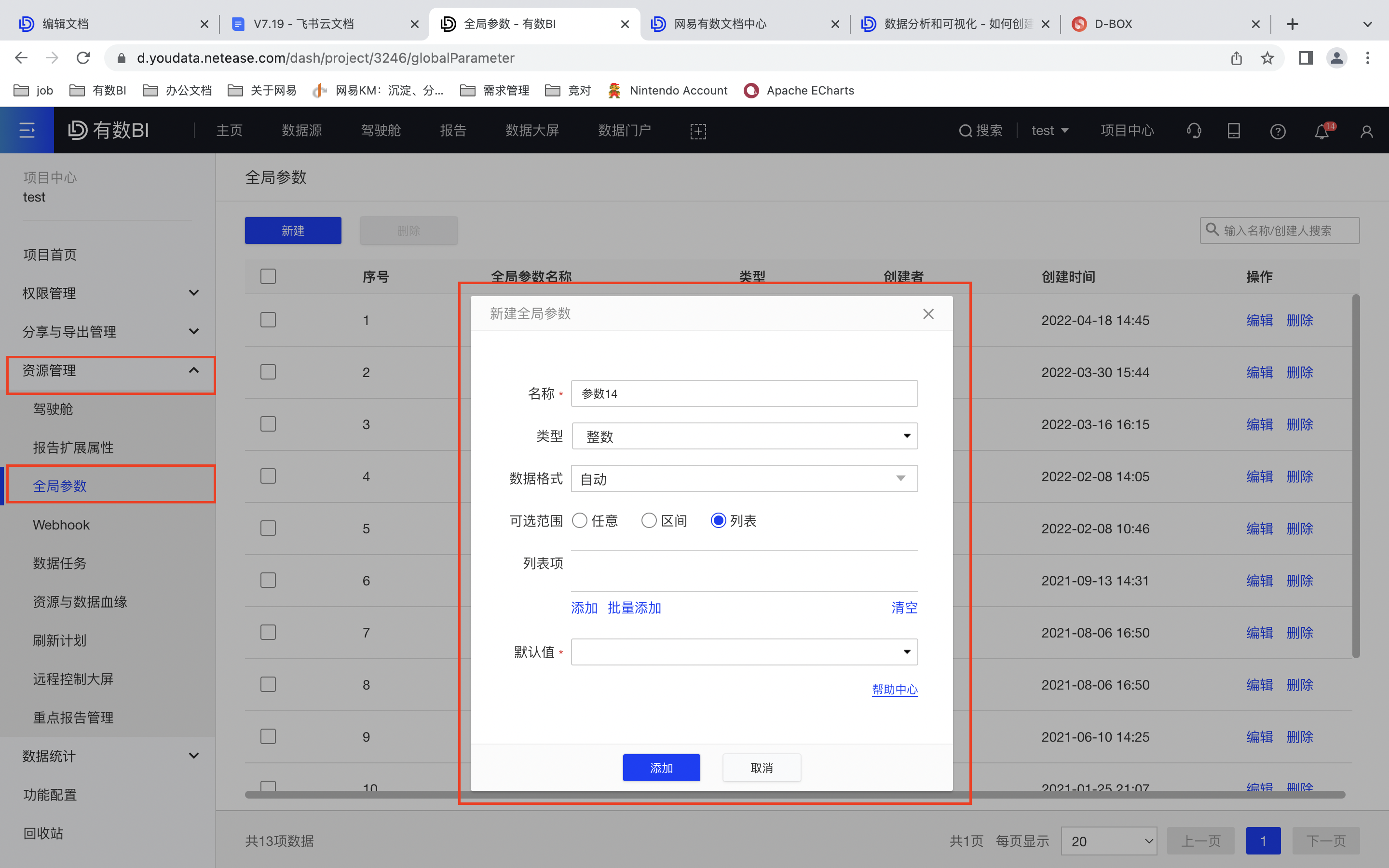Click the mobile device icon in top bar
This screenshot has height=868, width=1389.
coord(1233,130)
